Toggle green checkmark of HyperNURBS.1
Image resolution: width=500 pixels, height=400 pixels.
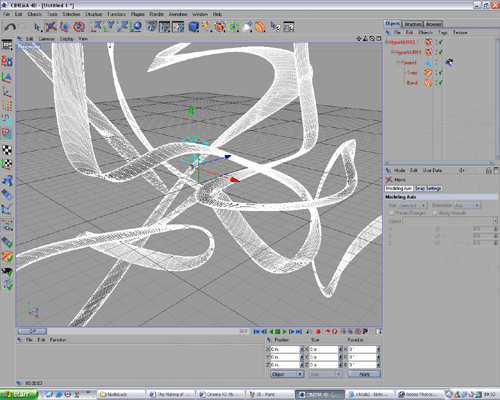pyautogui.click(x=441, y=42)
